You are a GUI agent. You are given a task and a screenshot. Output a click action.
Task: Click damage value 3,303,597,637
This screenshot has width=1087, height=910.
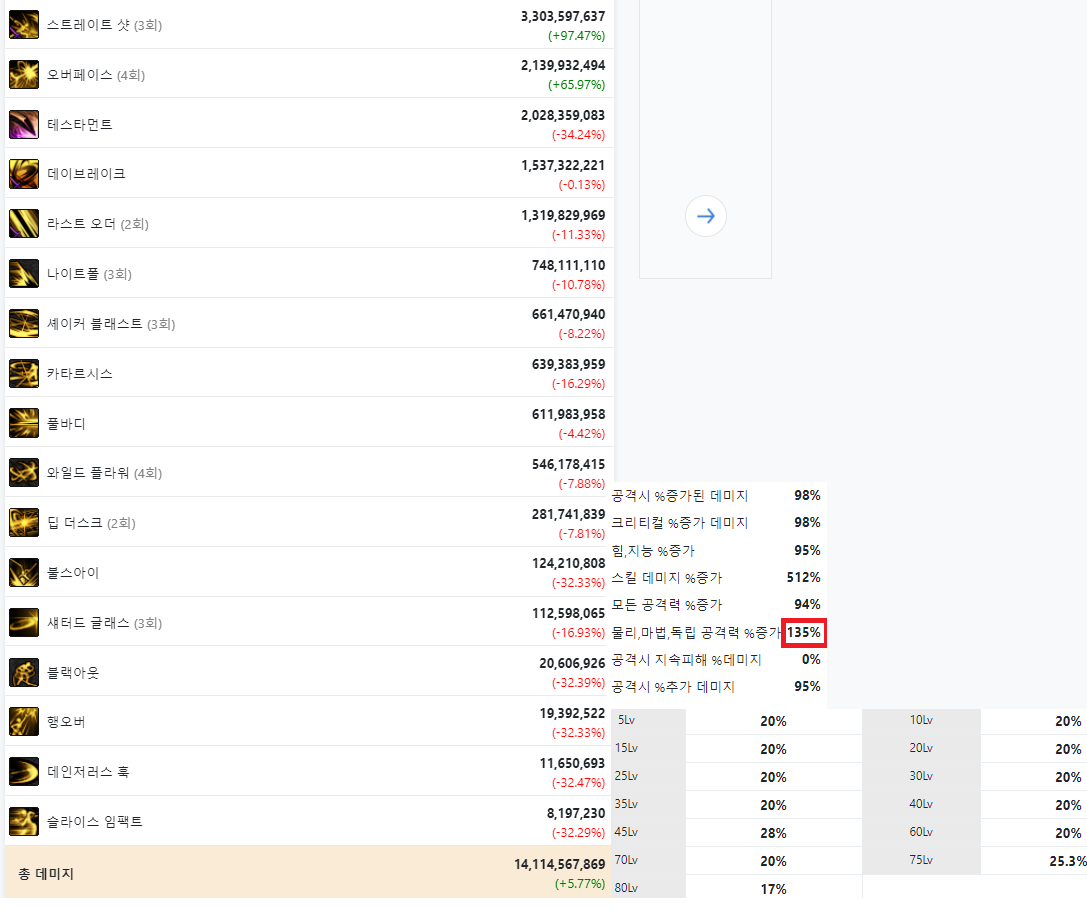563,16
